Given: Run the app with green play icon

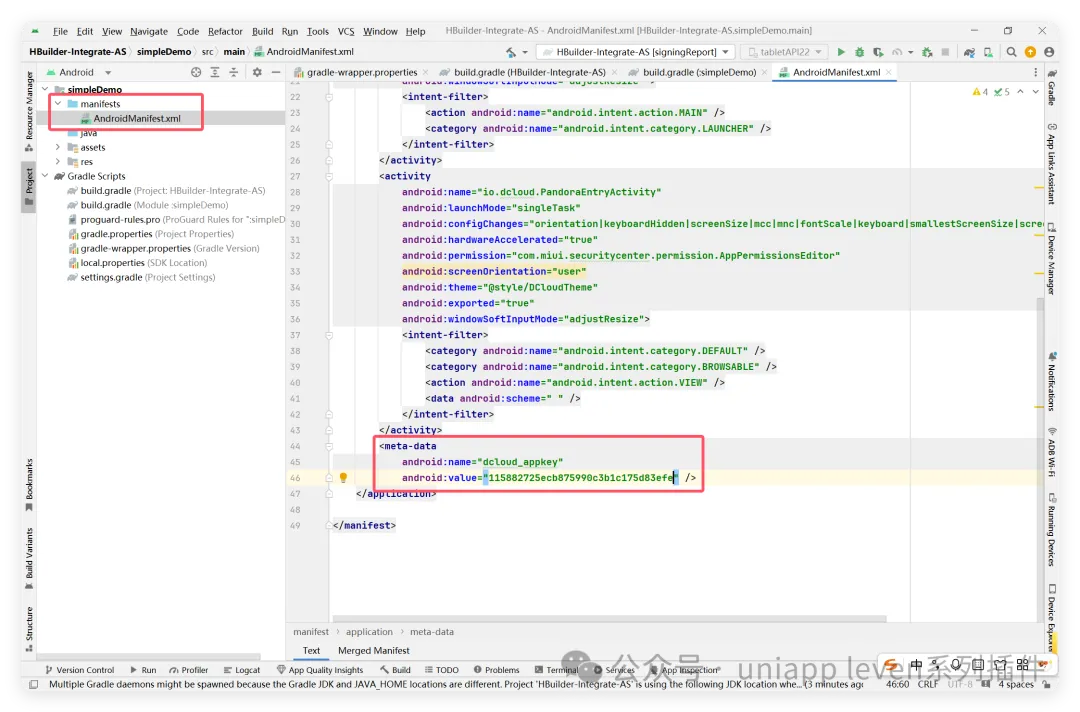Looking at the screenshot, I should [840, 52].
